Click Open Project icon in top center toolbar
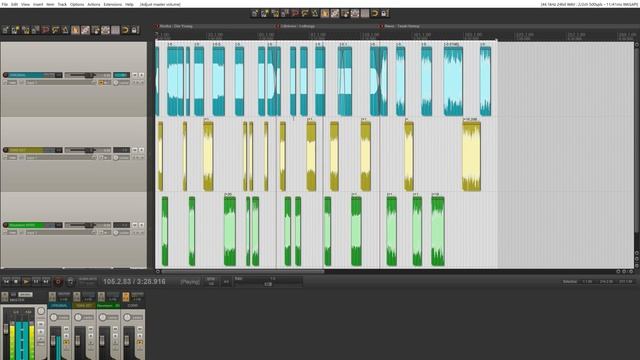This screenshot has height=360, width=640. [265, 13]
